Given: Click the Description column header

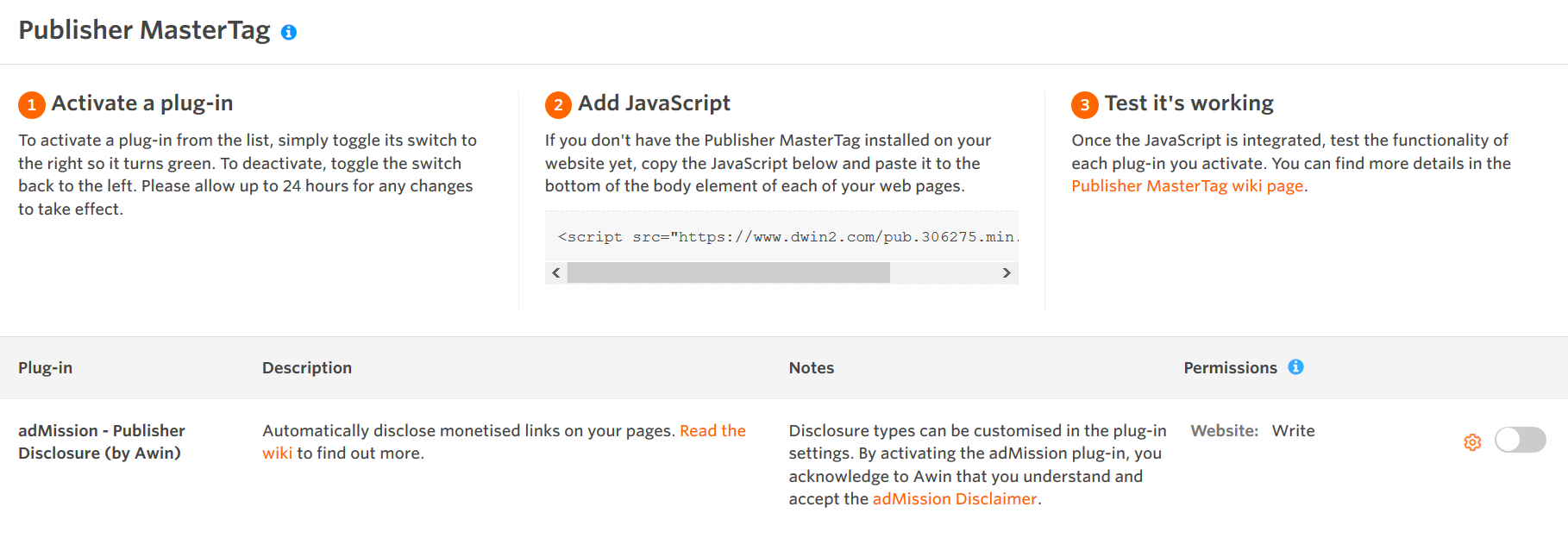Looking at the screenshot, I should click(307, 368).
